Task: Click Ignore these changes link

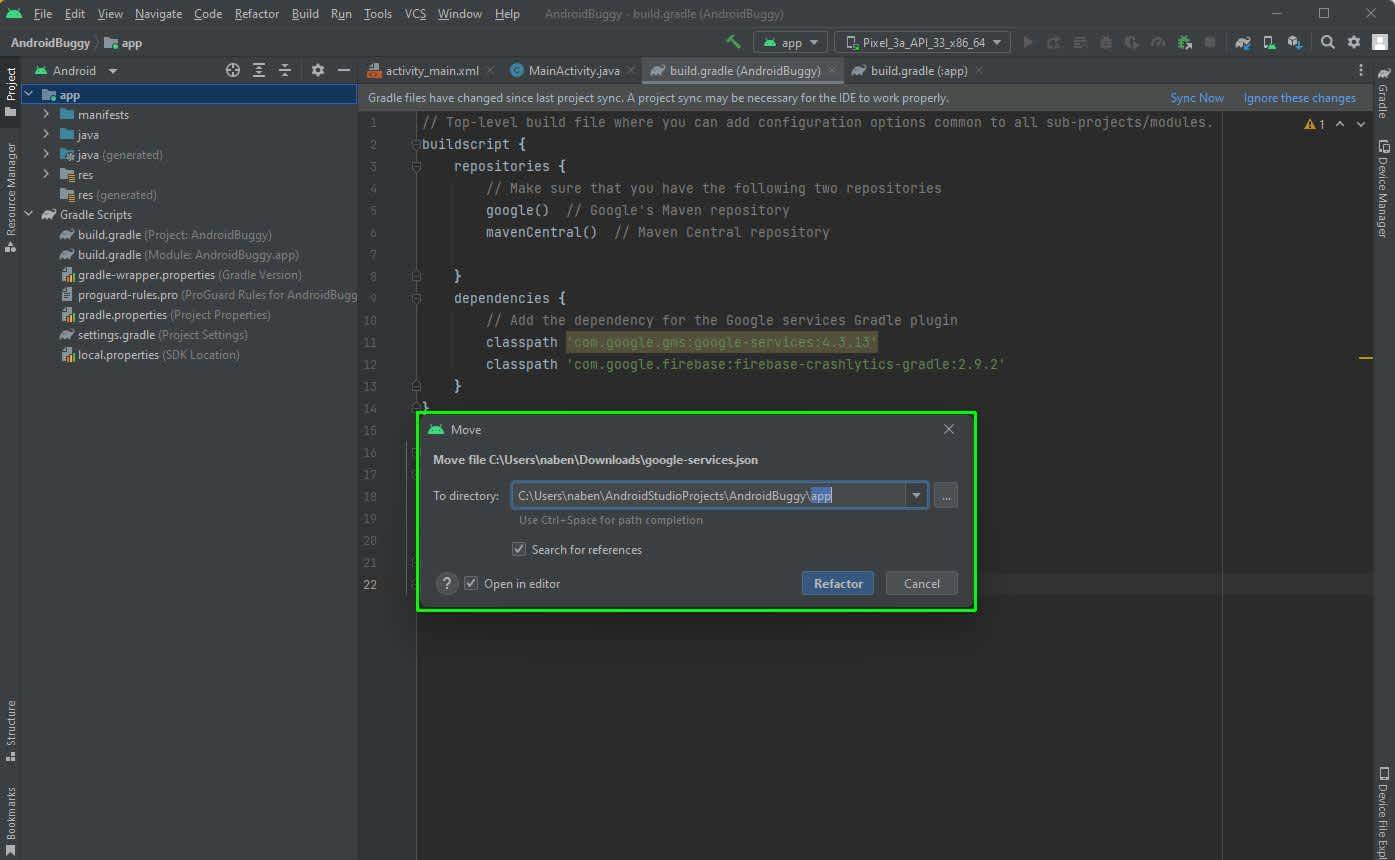Action: (1299, 98)
